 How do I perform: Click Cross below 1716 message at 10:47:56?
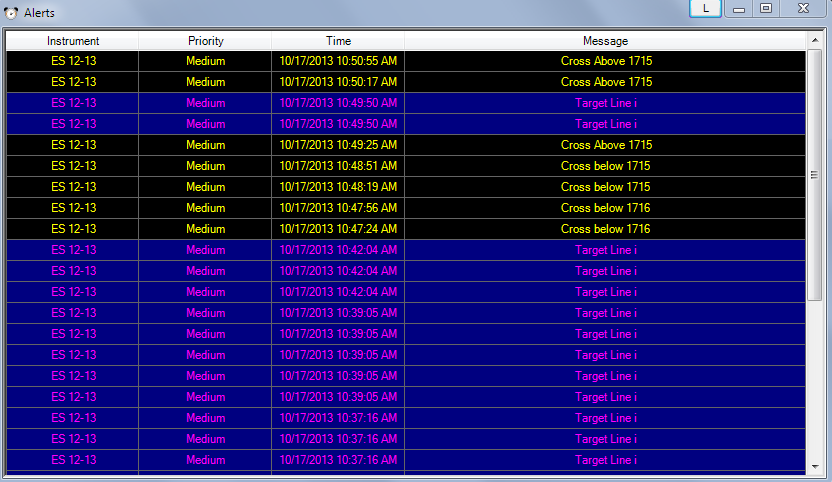point(605,208)
